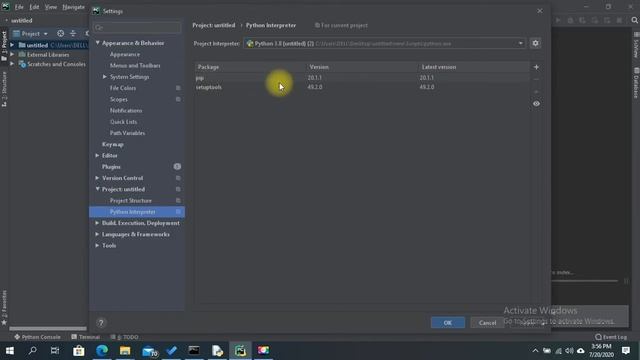Open notification center icon
Screen dimensions: 640x360
click(x=626, y=351)
